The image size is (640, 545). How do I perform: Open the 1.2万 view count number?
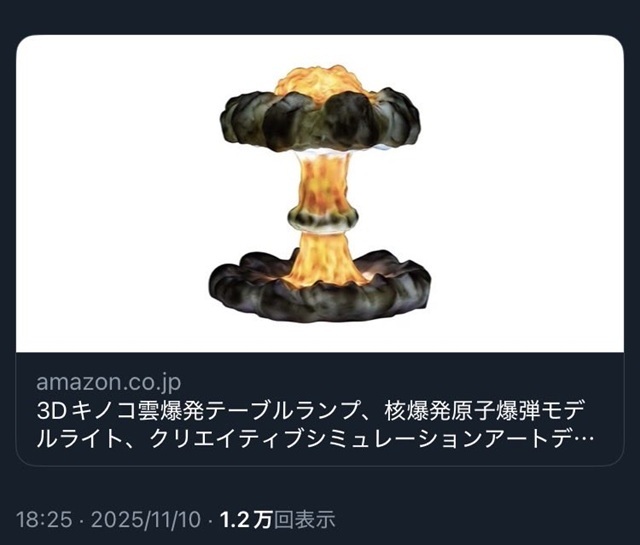pos(246,520)
